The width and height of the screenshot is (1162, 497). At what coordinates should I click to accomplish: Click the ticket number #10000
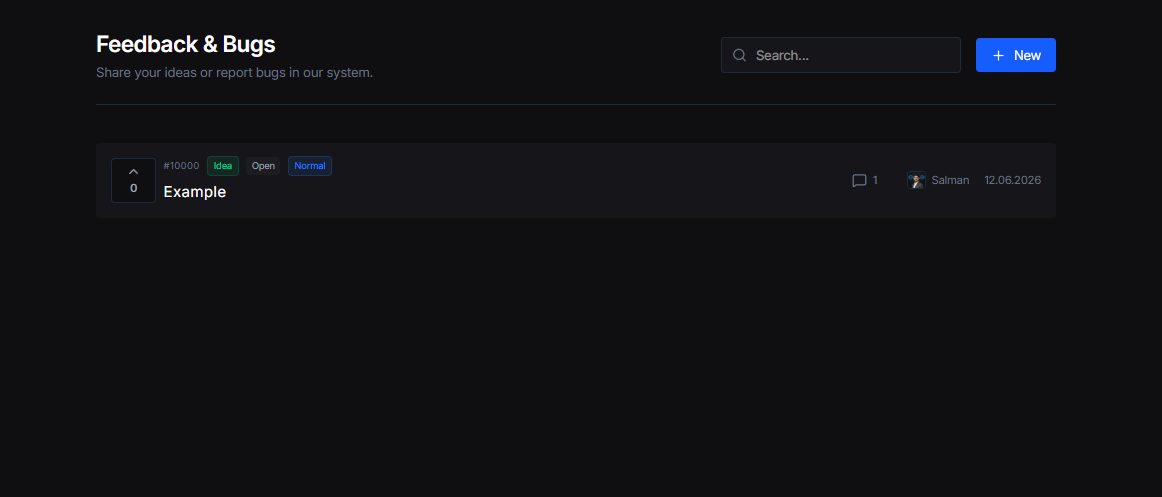coord(182,166)
